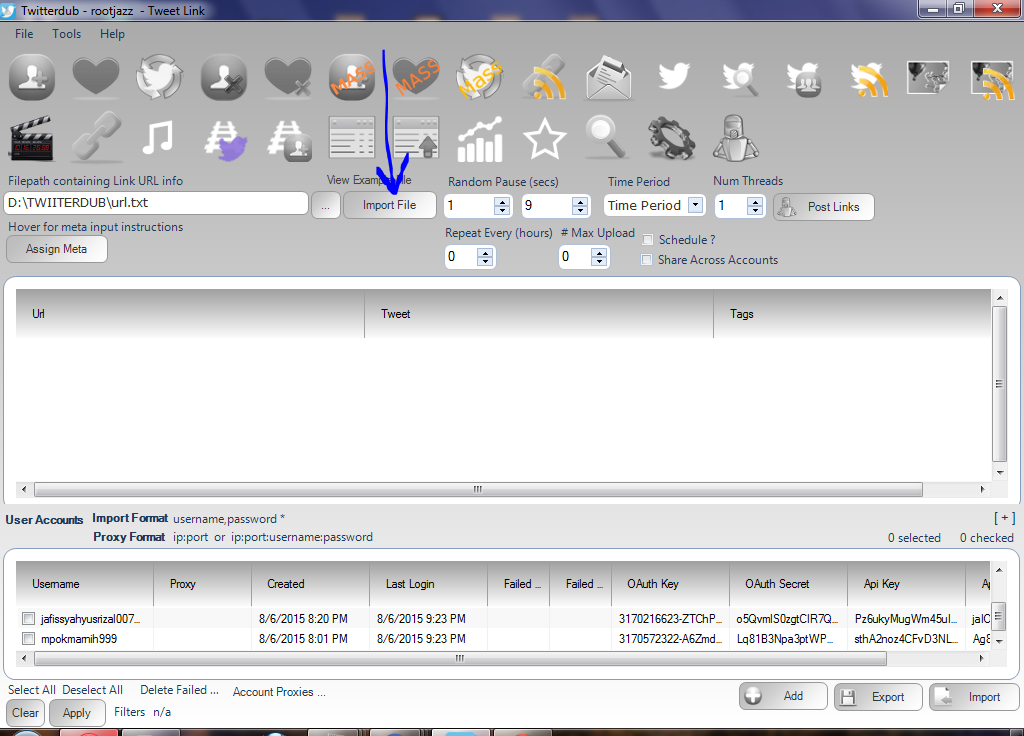Image resolution: width=1024 pixels, height=736 pixels.
Task: Open the Mass retweet bird icon
Action: [480, 78]
